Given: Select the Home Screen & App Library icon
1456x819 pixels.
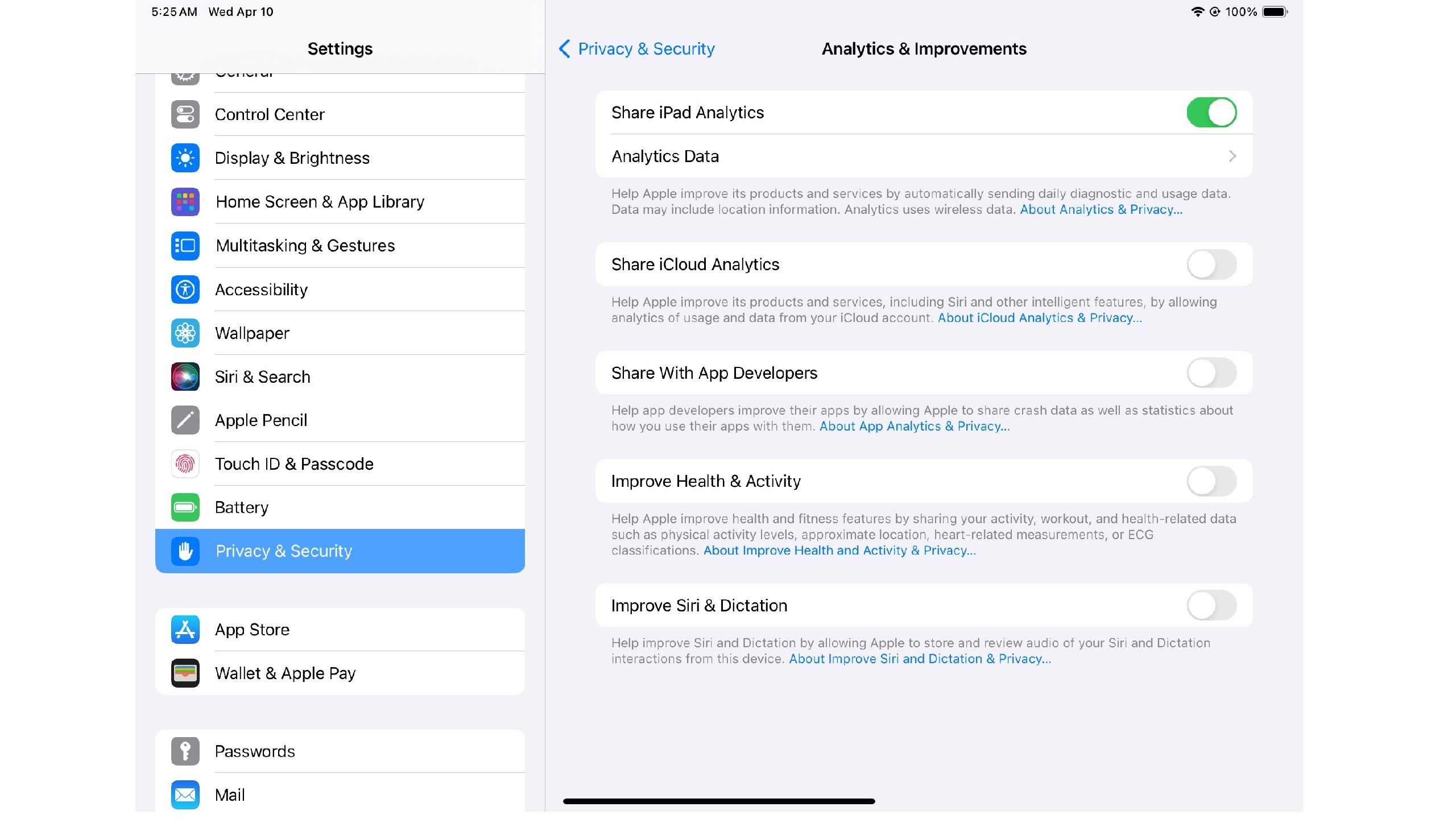Looking at the screenshot, I should coord(185,202).
